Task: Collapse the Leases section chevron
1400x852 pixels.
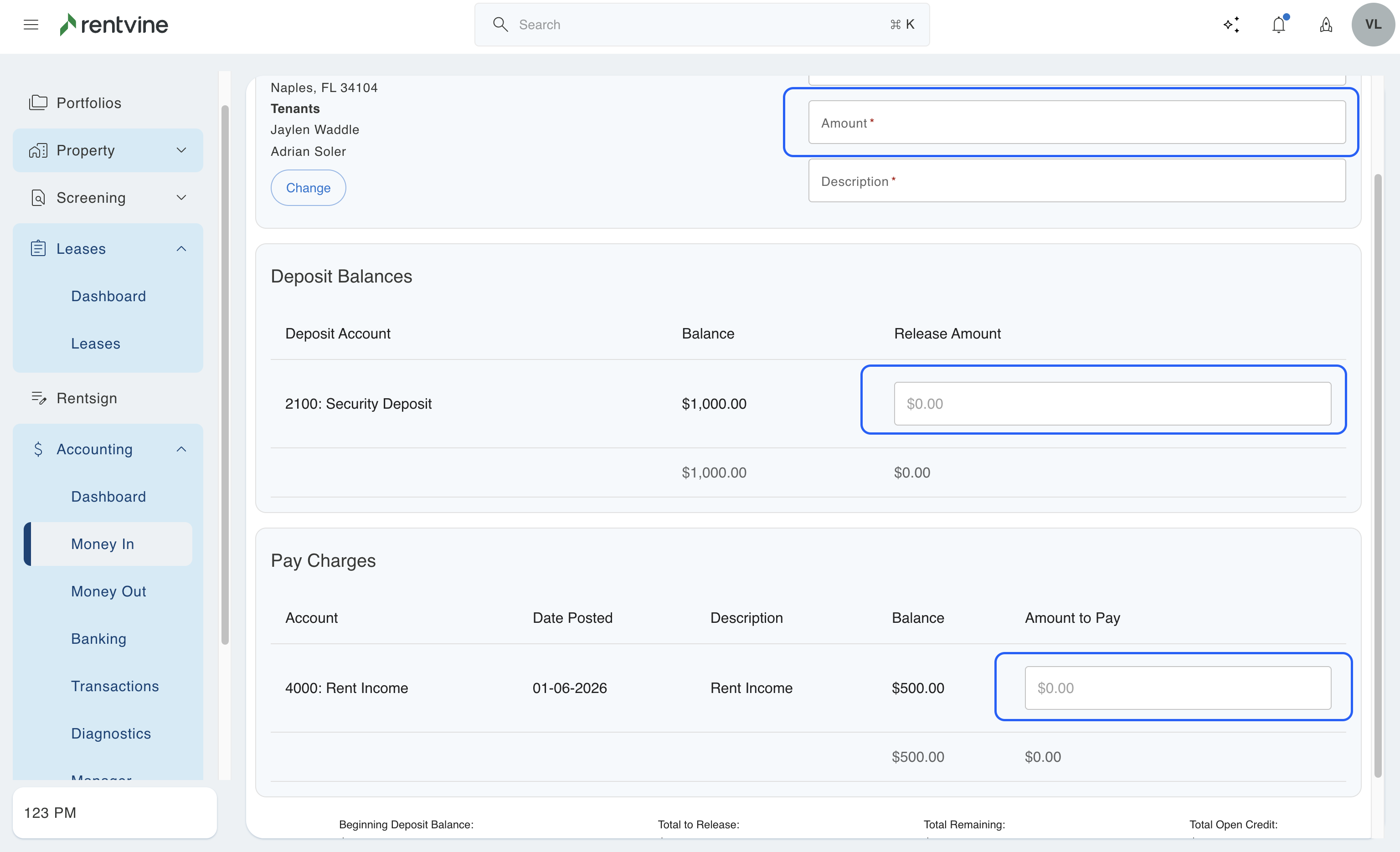Action: point(181,249)
